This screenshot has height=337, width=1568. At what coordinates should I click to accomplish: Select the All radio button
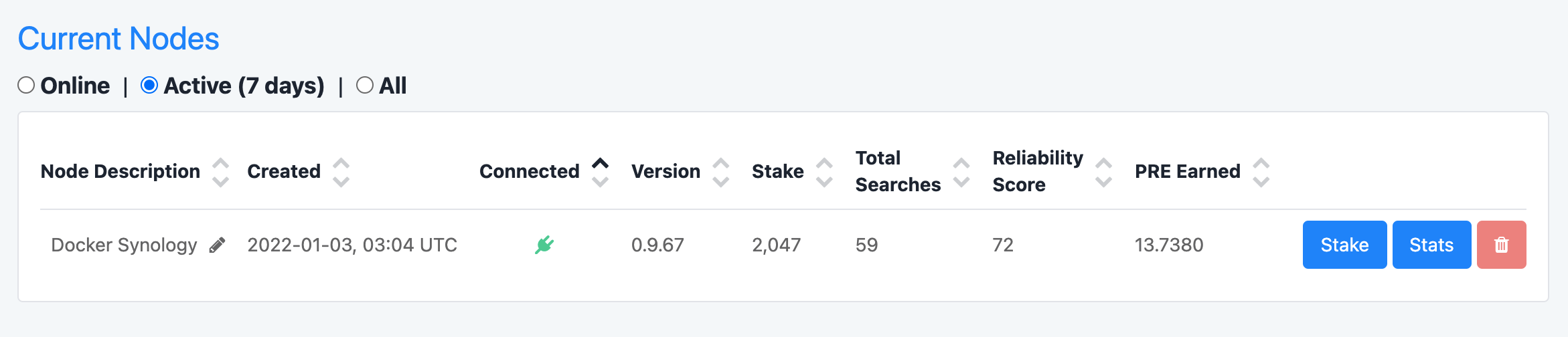point(365,85)
